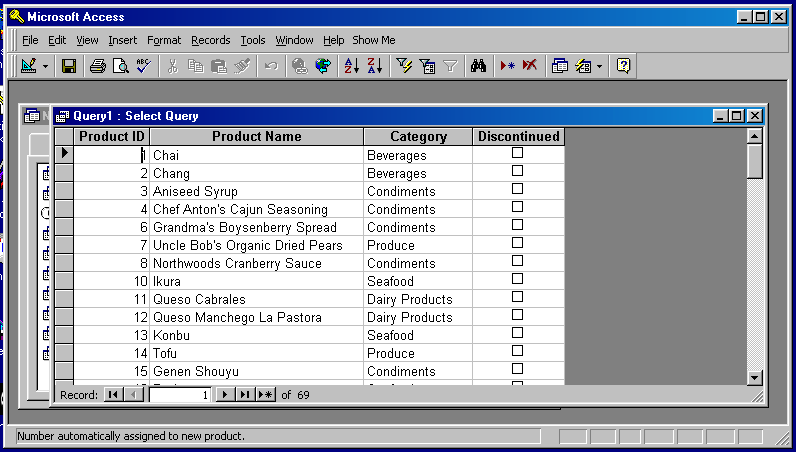Sort records ascending A to Z

coord(351,66)
